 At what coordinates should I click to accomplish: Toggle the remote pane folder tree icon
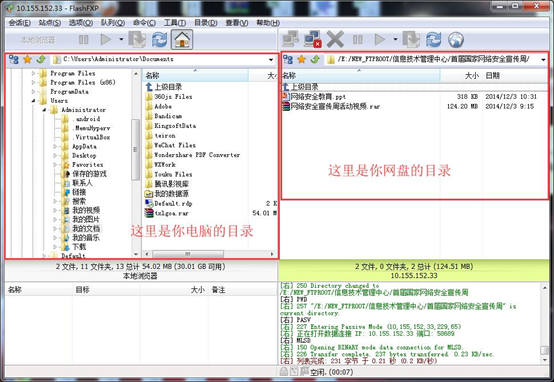pos(288,59)
